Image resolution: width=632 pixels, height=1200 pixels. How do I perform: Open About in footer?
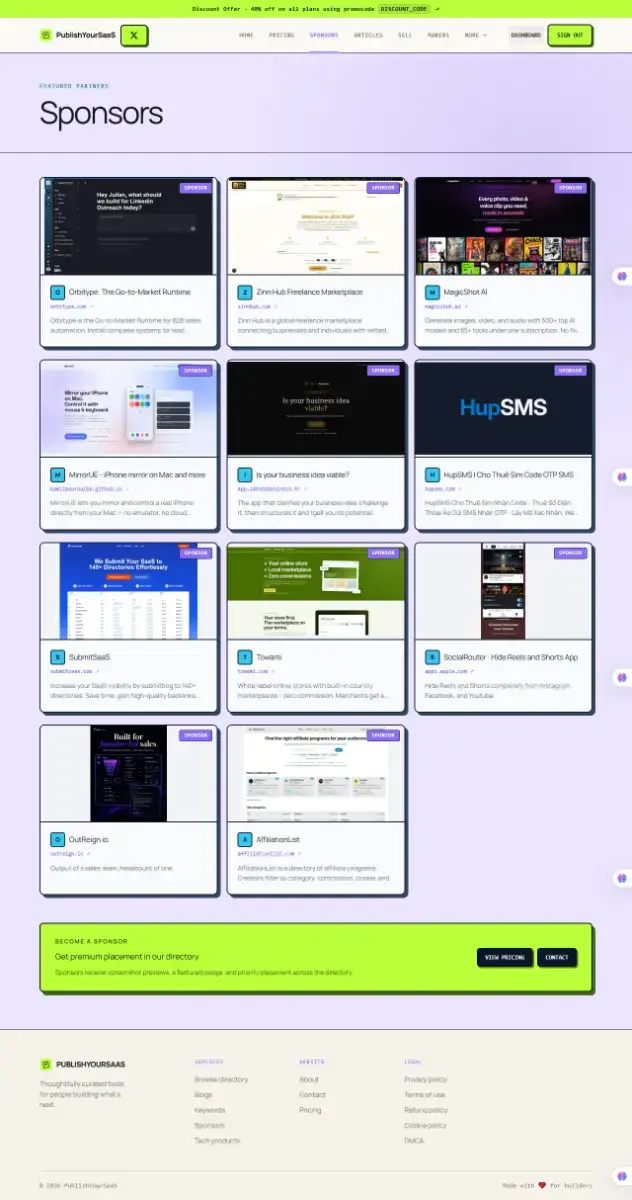coord(309,1080)
